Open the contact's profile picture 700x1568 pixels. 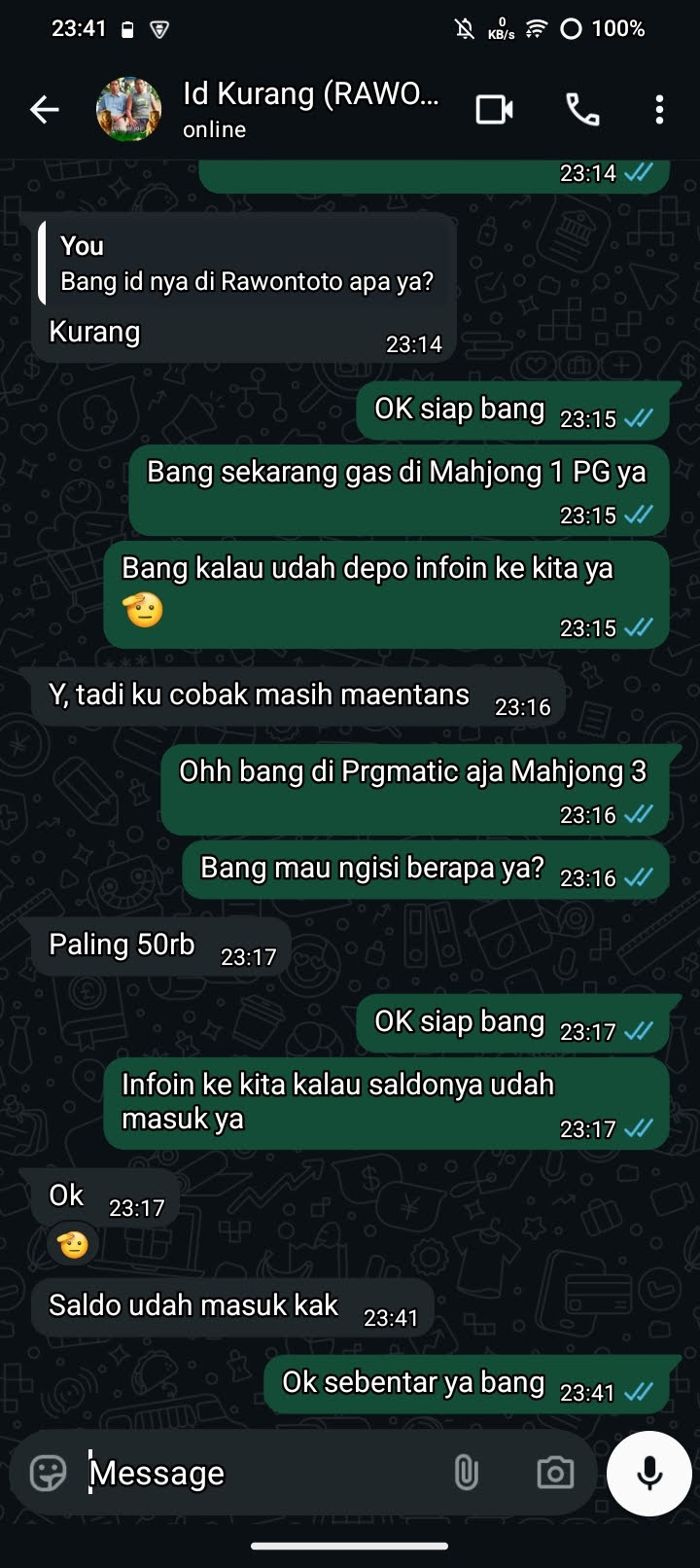tap(128, 110)
